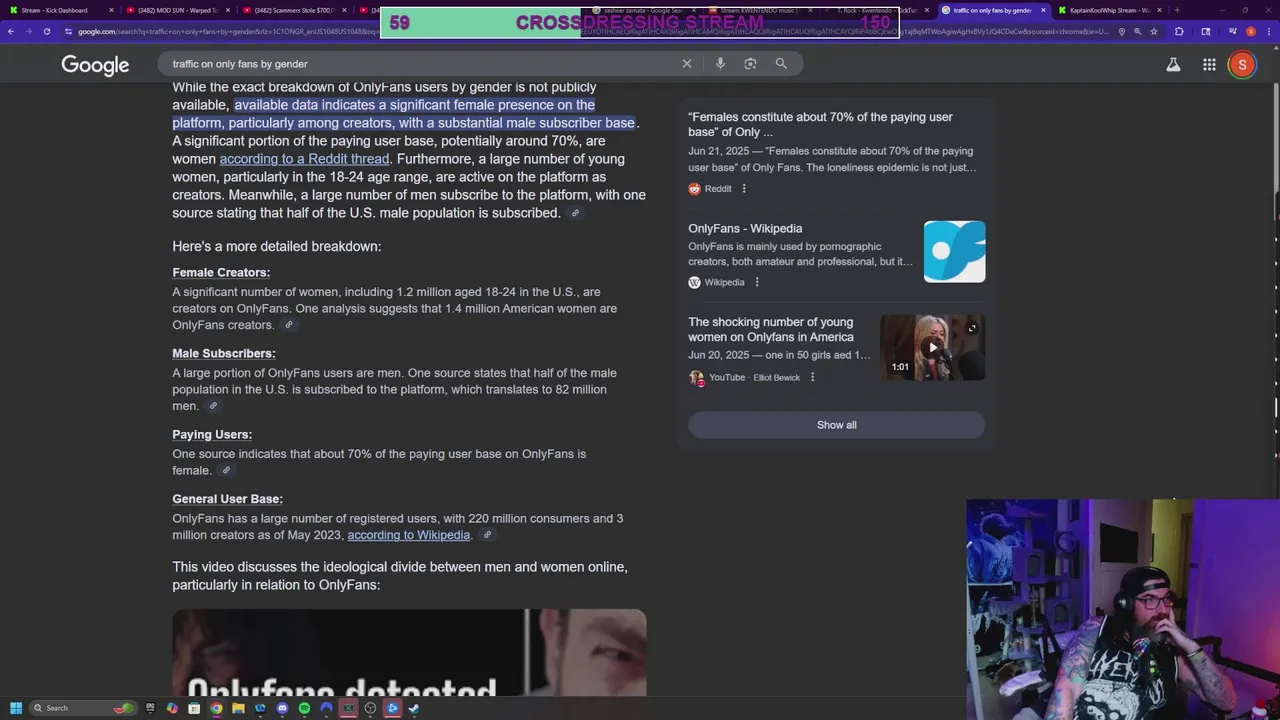Open Spotify from the taskbar

(x=304, y=708)
